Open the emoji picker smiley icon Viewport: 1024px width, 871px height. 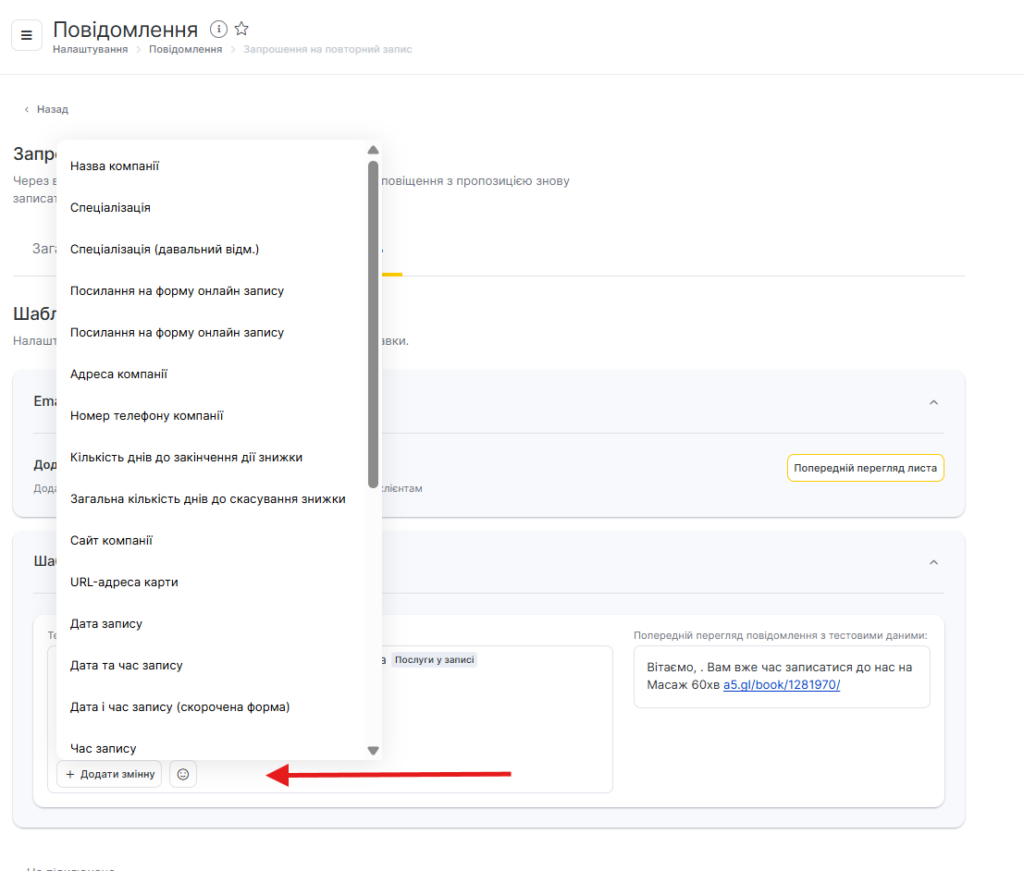[x=183, y=774]
